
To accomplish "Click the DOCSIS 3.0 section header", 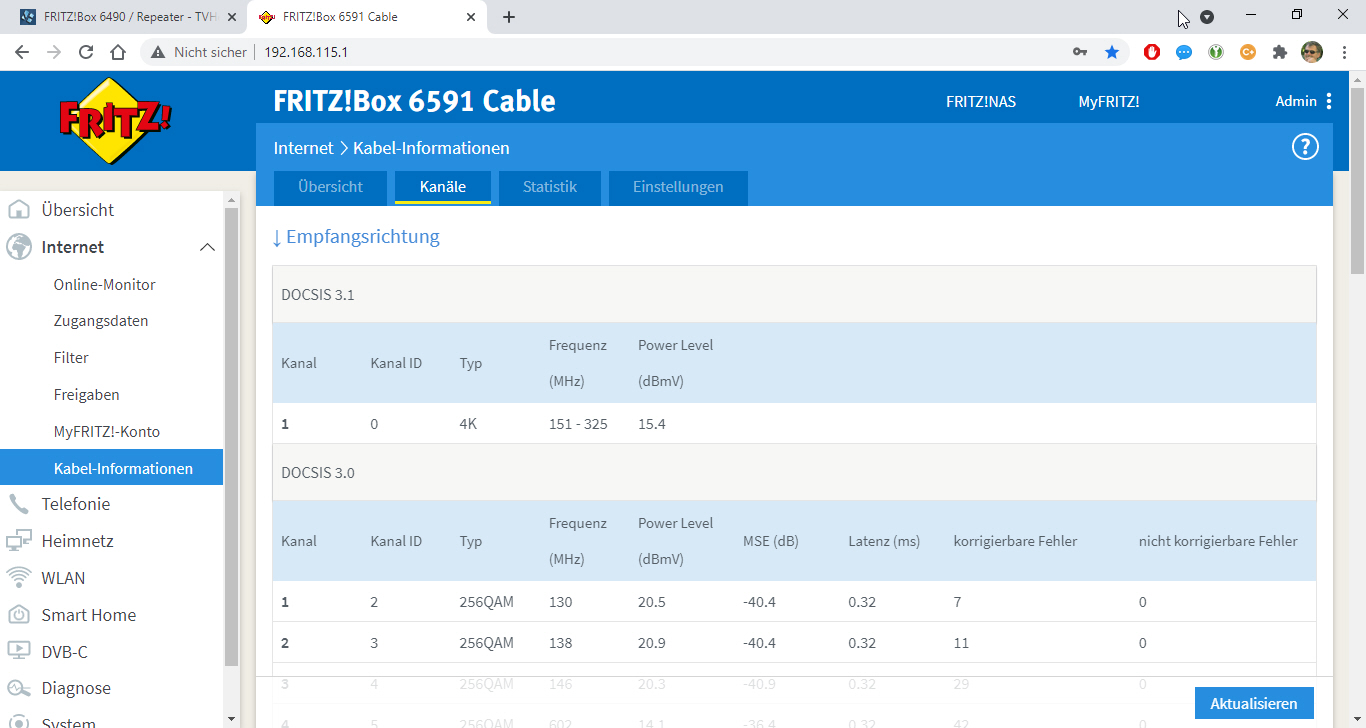I will 794,473.
